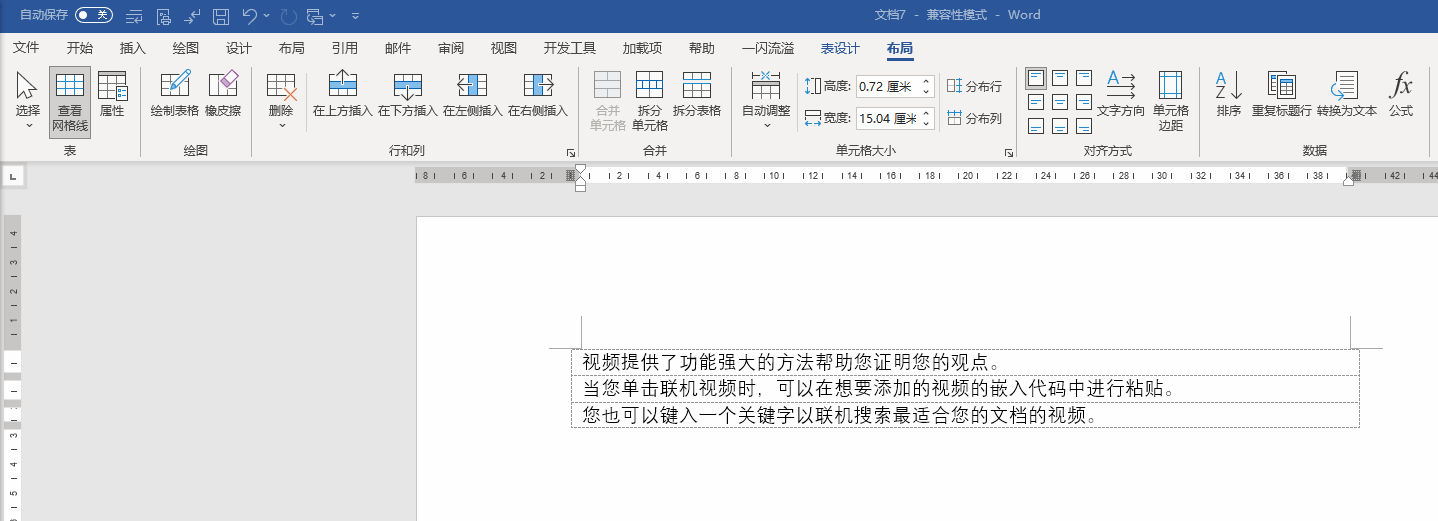
Task: Click the 高度 height input field
Action: [x=887, y=87]
